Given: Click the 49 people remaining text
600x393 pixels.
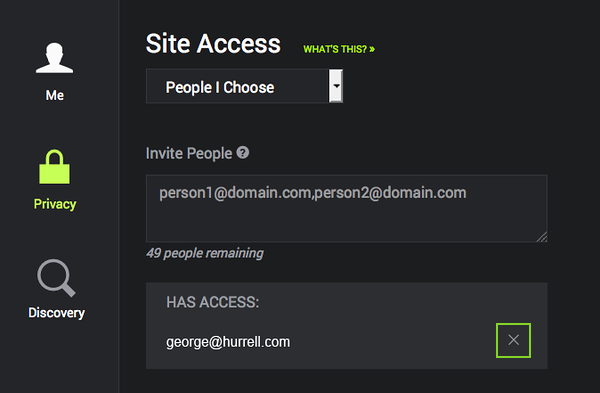Looking at the screenshot, I should (x=205, y=253).
